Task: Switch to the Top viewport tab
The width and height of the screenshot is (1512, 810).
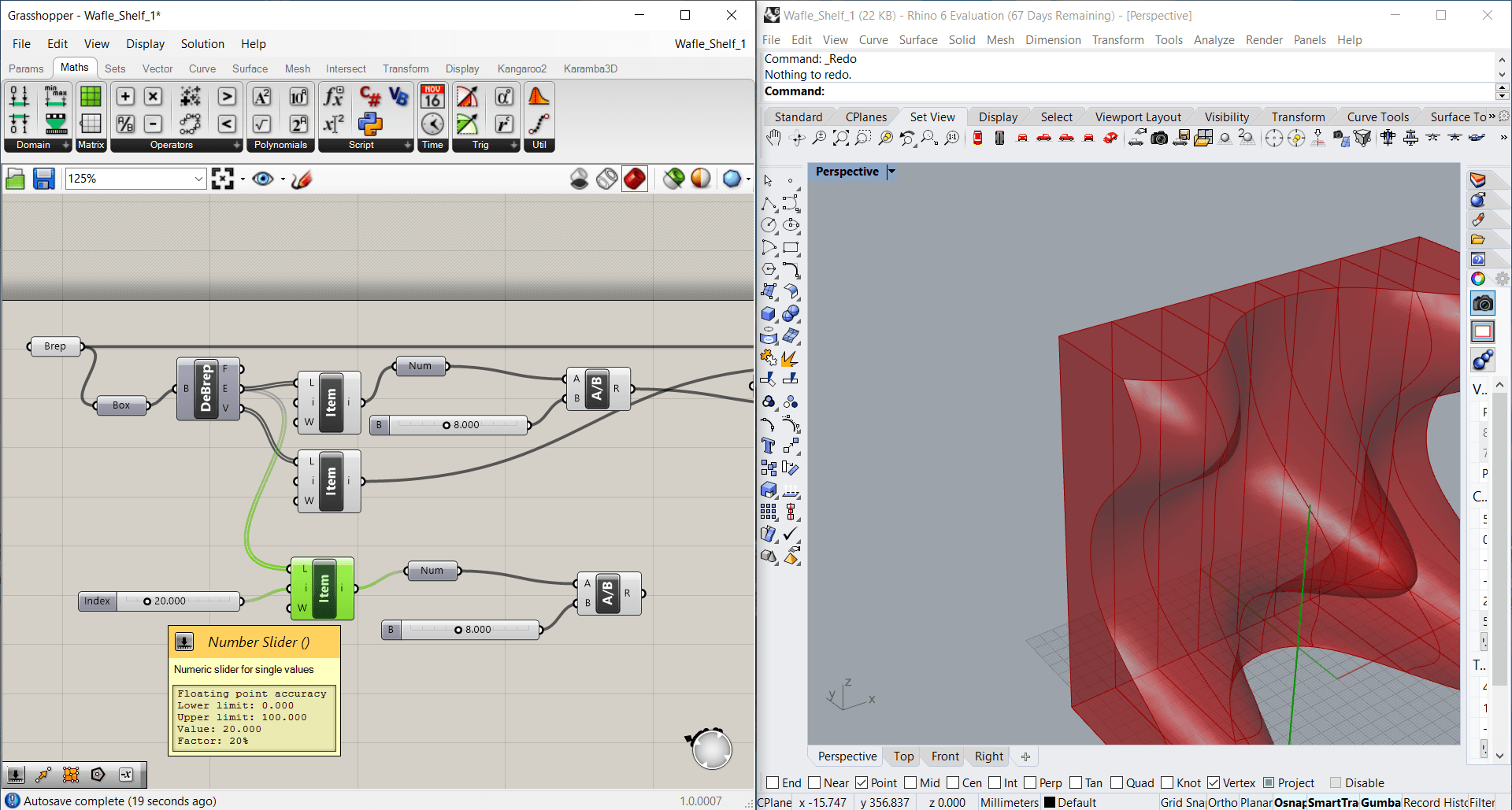Action: coord(903,756)
